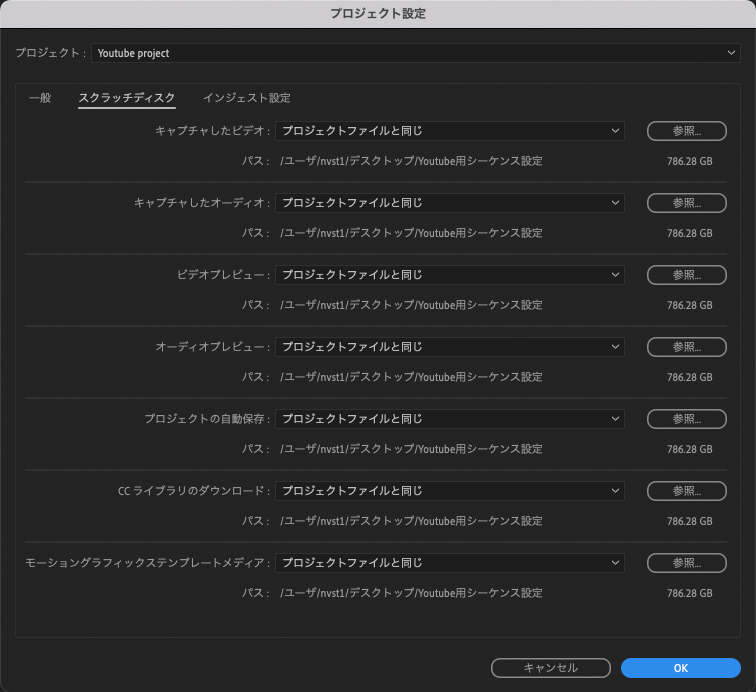Click the path text under プロジェクトの自動保存

411,449
